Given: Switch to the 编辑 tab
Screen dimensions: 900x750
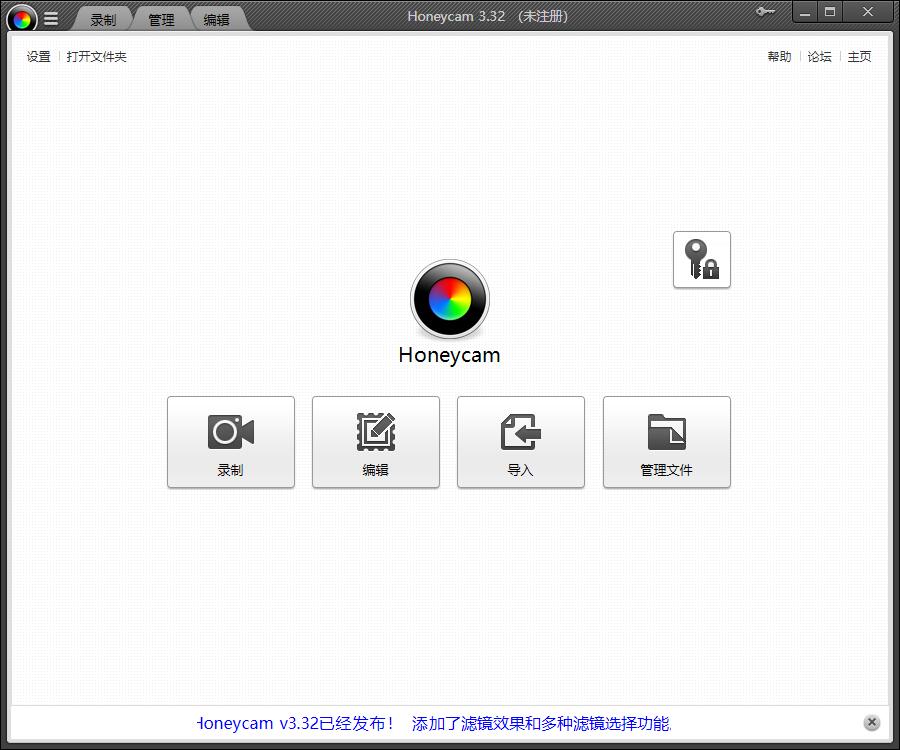Looking at the screenshot, I should click(216, 20).
